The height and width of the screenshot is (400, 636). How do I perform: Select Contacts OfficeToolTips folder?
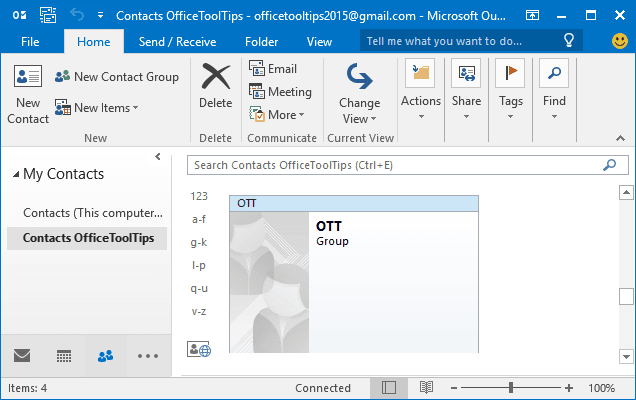click(87, 238)
